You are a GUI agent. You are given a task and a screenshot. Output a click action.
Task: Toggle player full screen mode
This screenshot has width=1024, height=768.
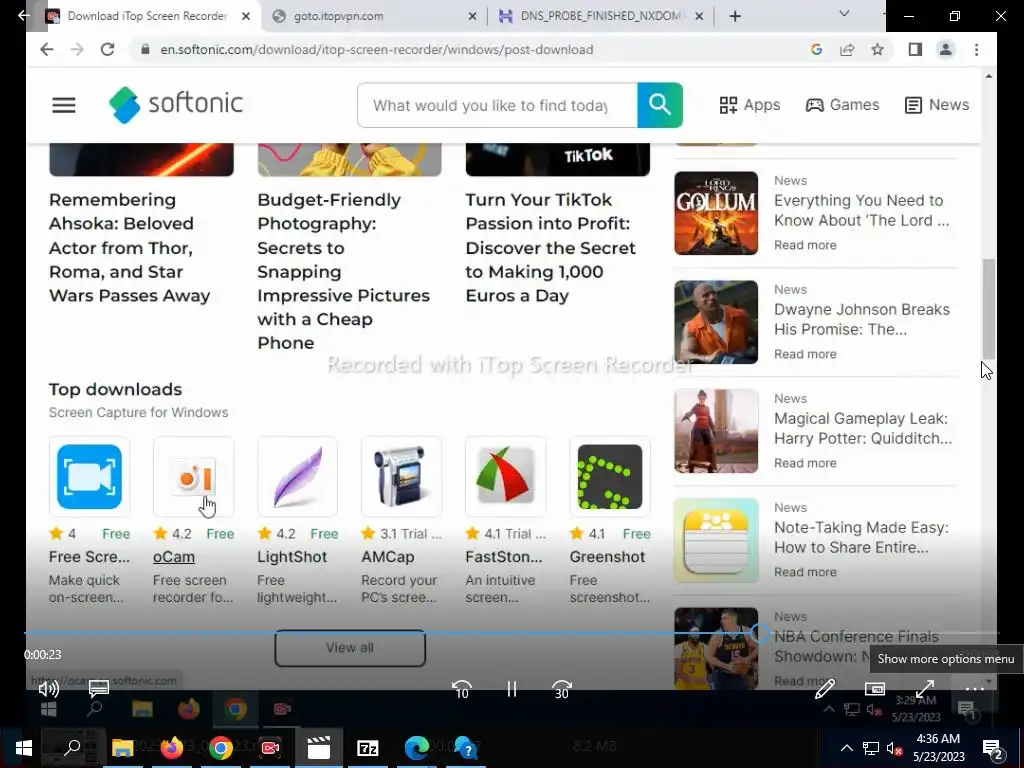(925, 688)
